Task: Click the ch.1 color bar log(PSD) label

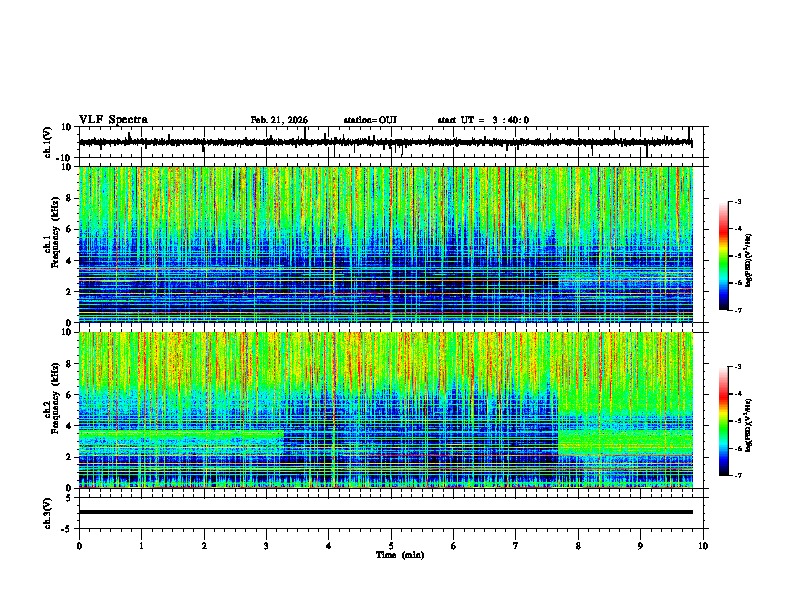Action: pyautogui.click(x=749, y=260)
